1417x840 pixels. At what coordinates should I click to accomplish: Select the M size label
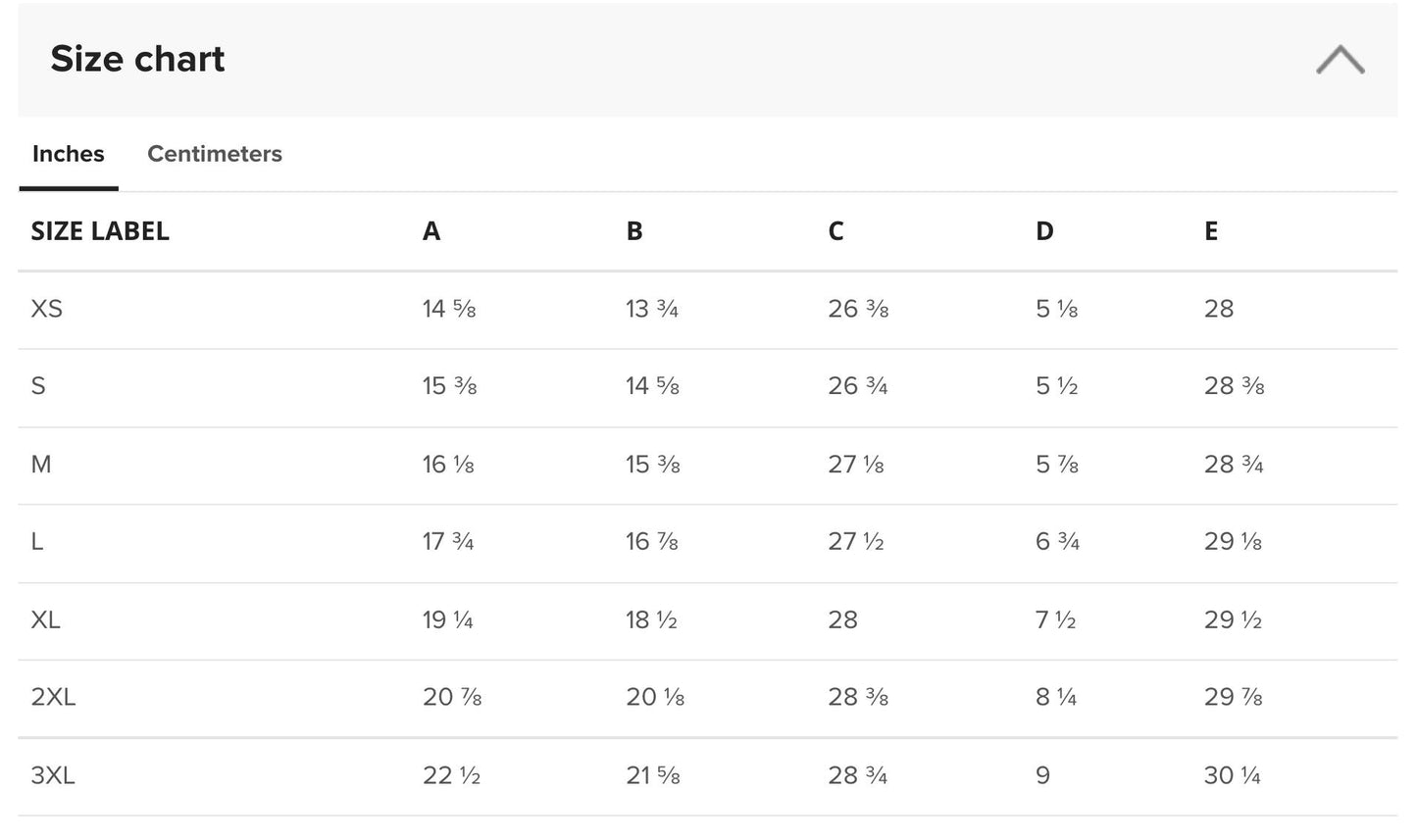pos(41,464)
